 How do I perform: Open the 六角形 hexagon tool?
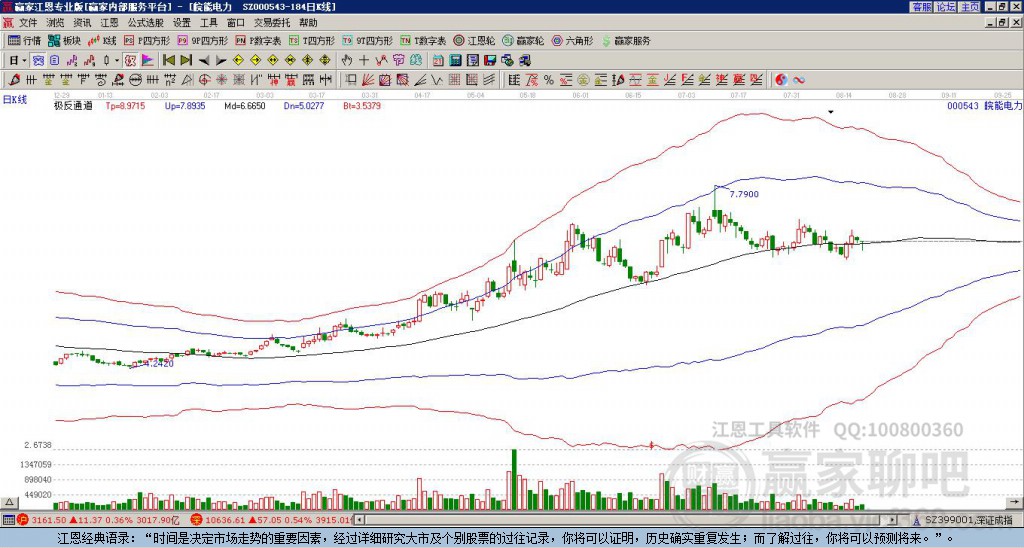click(x=573, y=40)
